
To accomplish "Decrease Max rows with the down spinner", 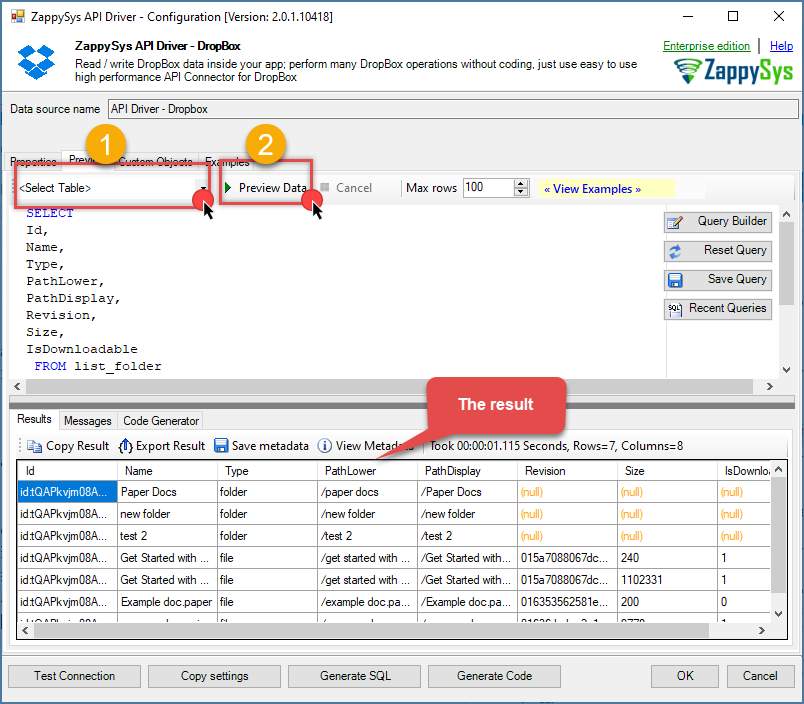I will [521, 192].
